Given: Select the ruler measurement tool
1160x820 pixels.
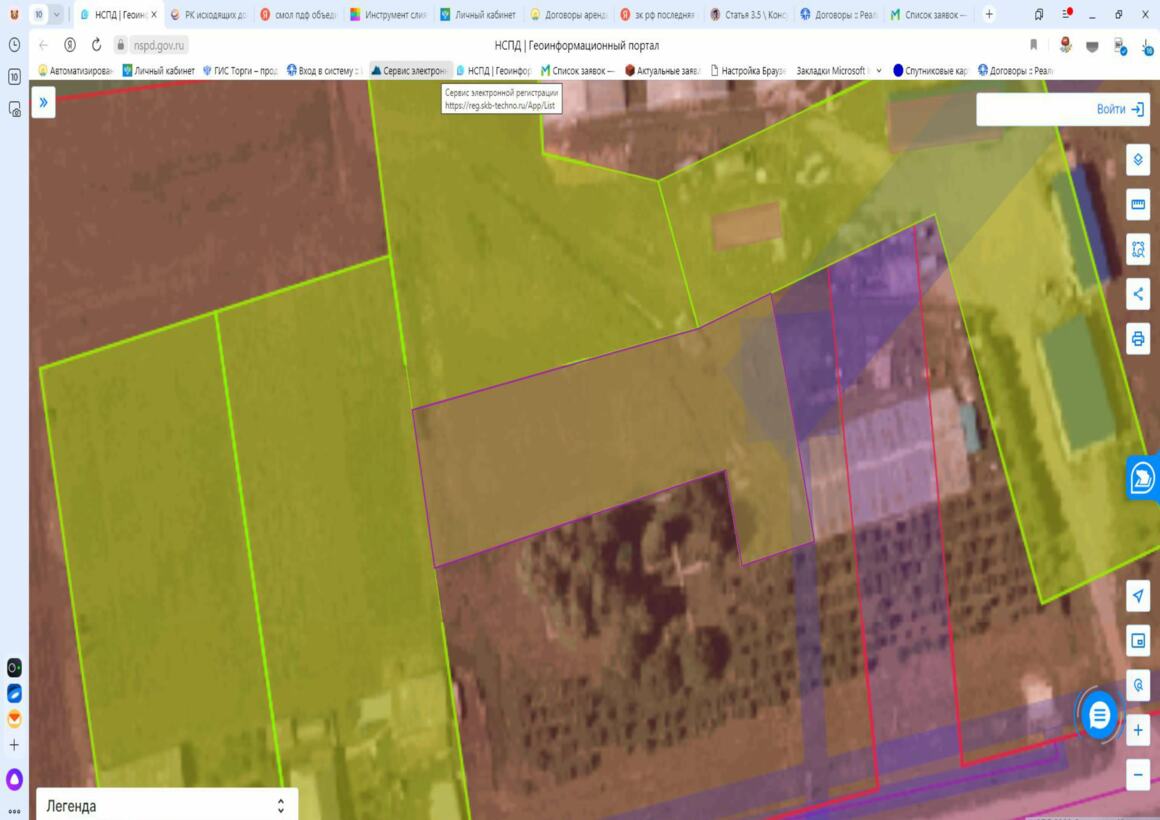Looking at the screenshot, I should pyautogui.click(x=1137, y=205).
